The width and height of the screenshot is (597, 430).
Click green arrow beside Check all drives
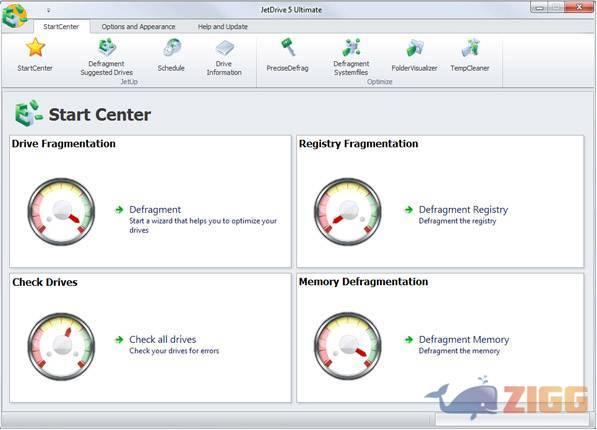point(120,339)
